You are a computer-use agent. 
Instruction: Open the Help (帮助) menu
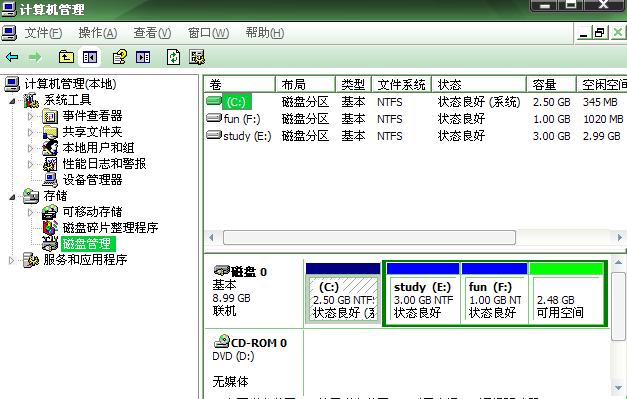[x=265, y=33]
